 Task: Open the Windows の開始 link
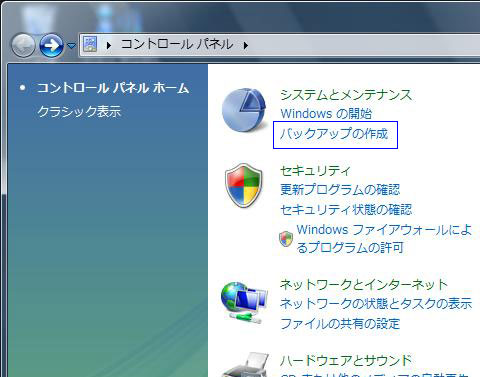(x=326, y=114)
